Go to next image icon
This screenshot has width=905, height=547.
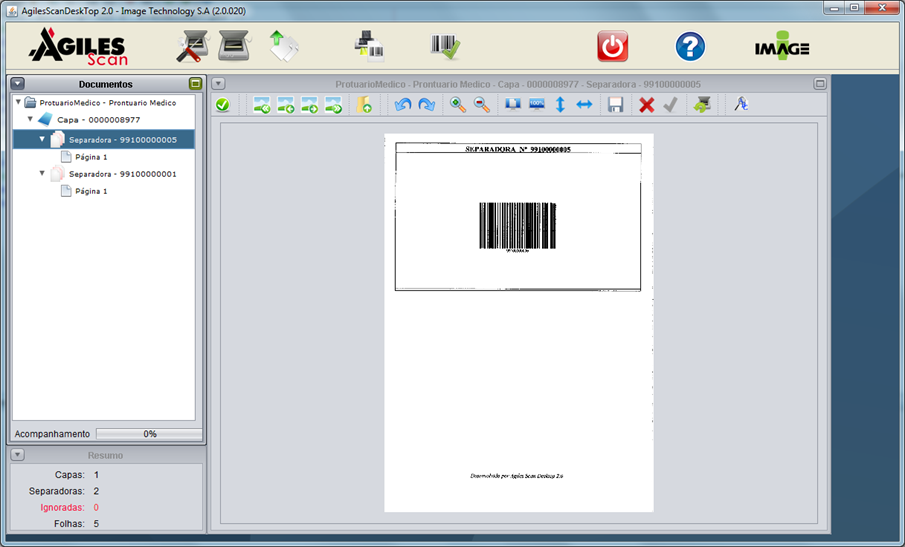coord(309,105)
